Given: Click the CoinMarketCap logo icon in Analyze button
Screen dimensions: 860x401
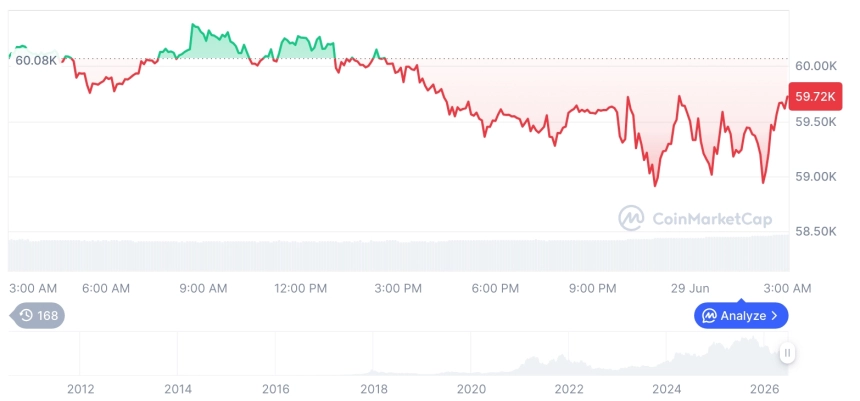Looking at the screenshot, I should point(710,316).
